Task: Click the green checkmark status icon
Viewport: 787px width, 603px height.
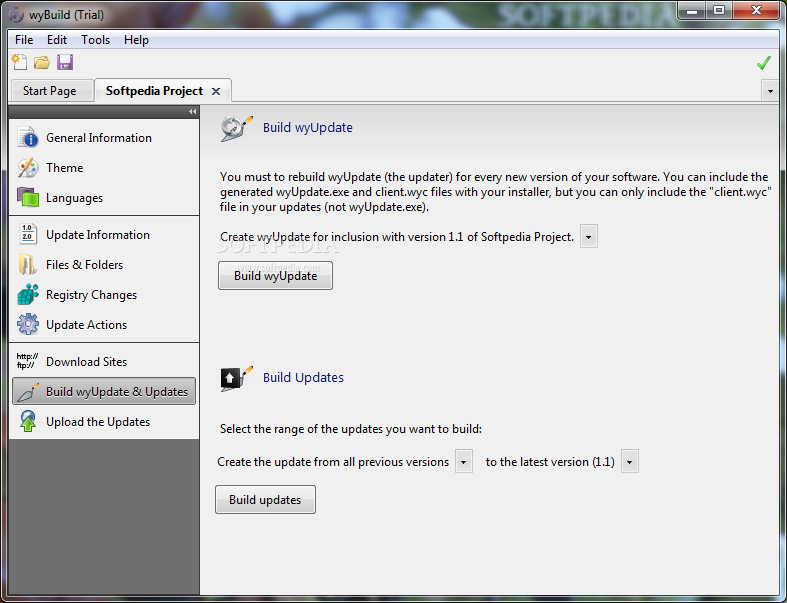Action: pos(763,63)
